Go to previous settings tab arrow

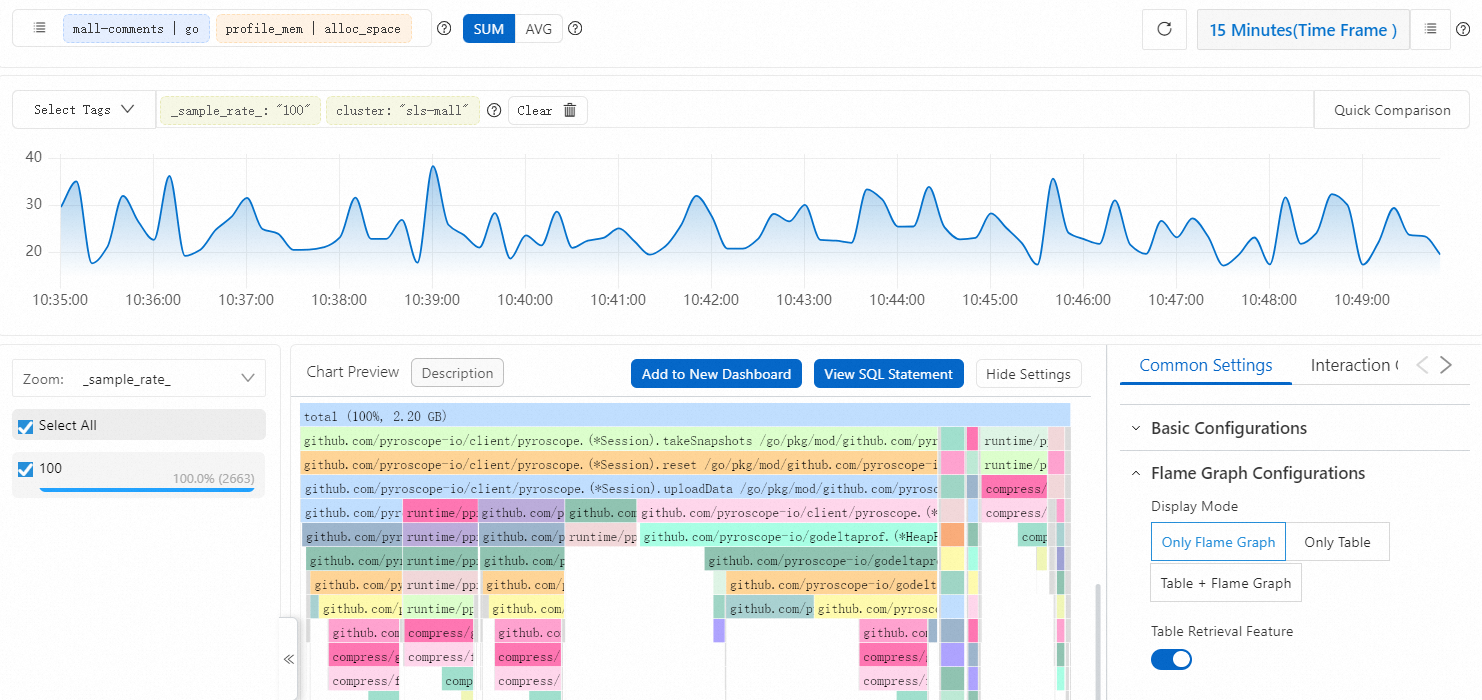tap(1422, 365)
